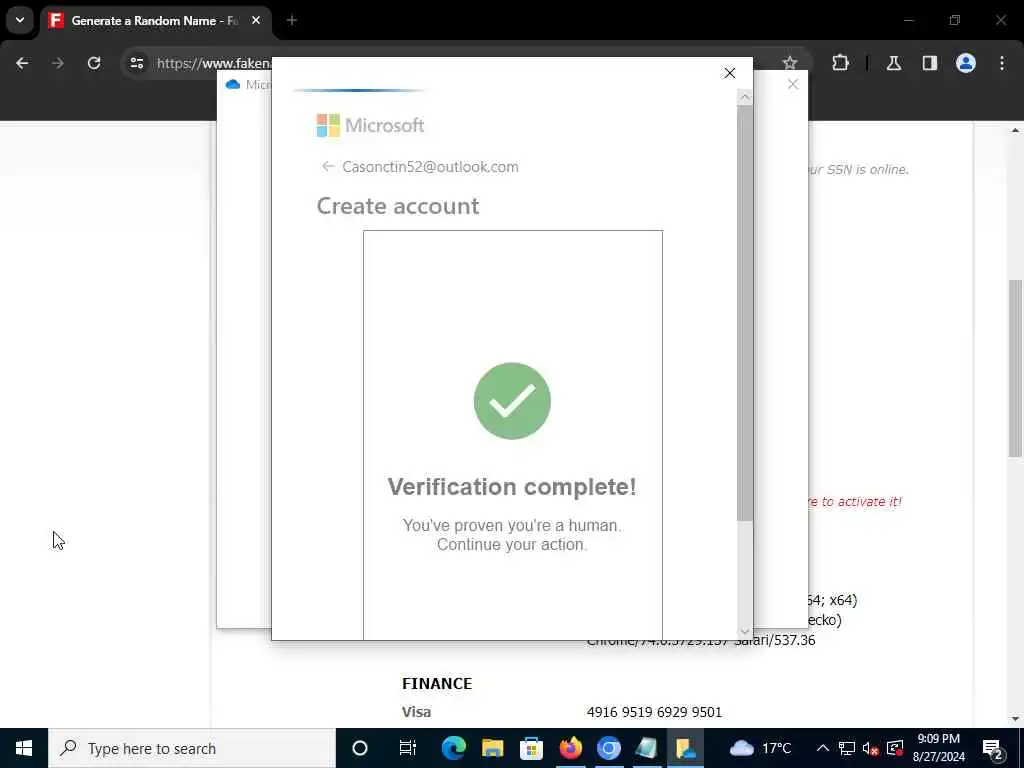Open the Chrome profile avatar
Screen dimensions: 1024x768
pos(966,63)
